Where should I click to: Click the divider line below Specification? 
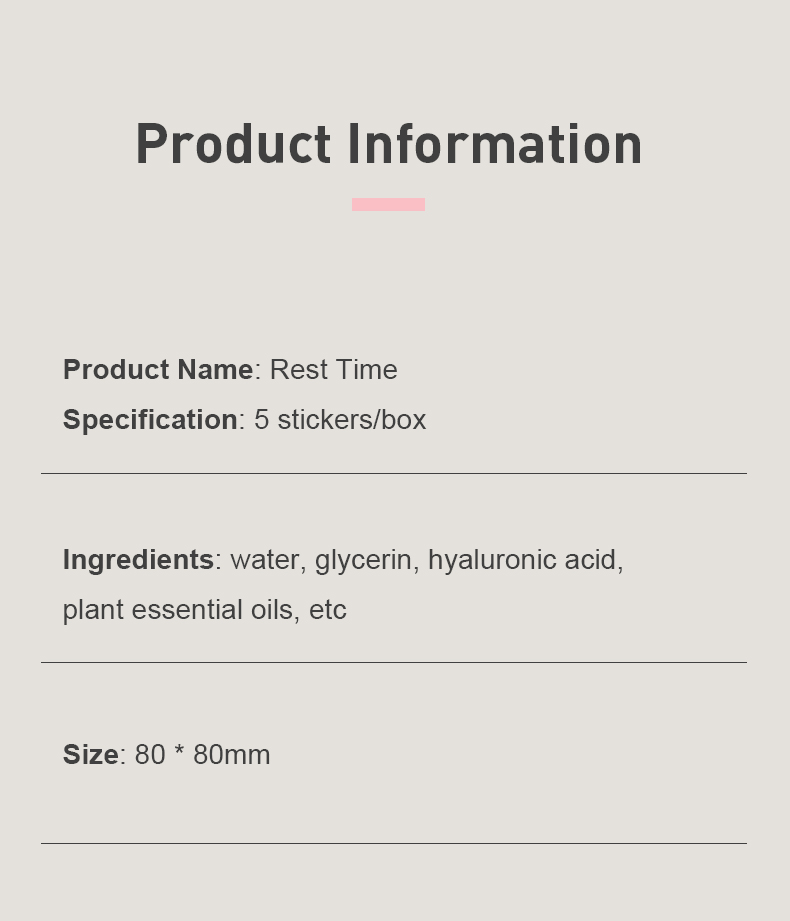coord(393,473)
